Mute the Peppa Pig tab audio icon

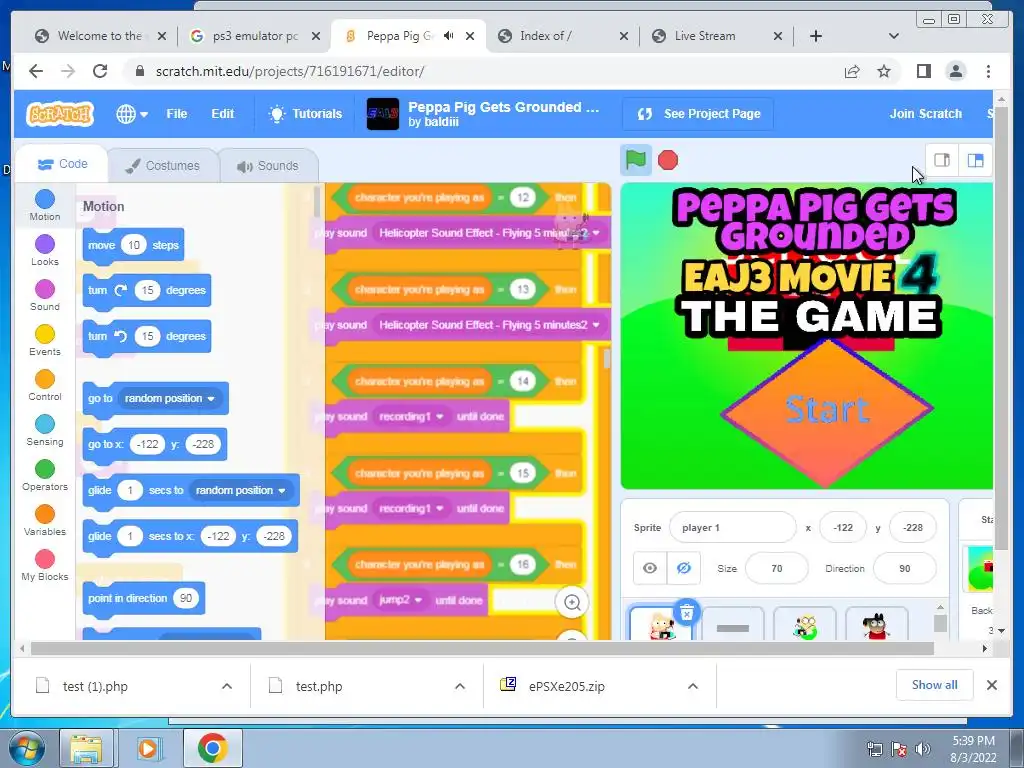[449, 36]
